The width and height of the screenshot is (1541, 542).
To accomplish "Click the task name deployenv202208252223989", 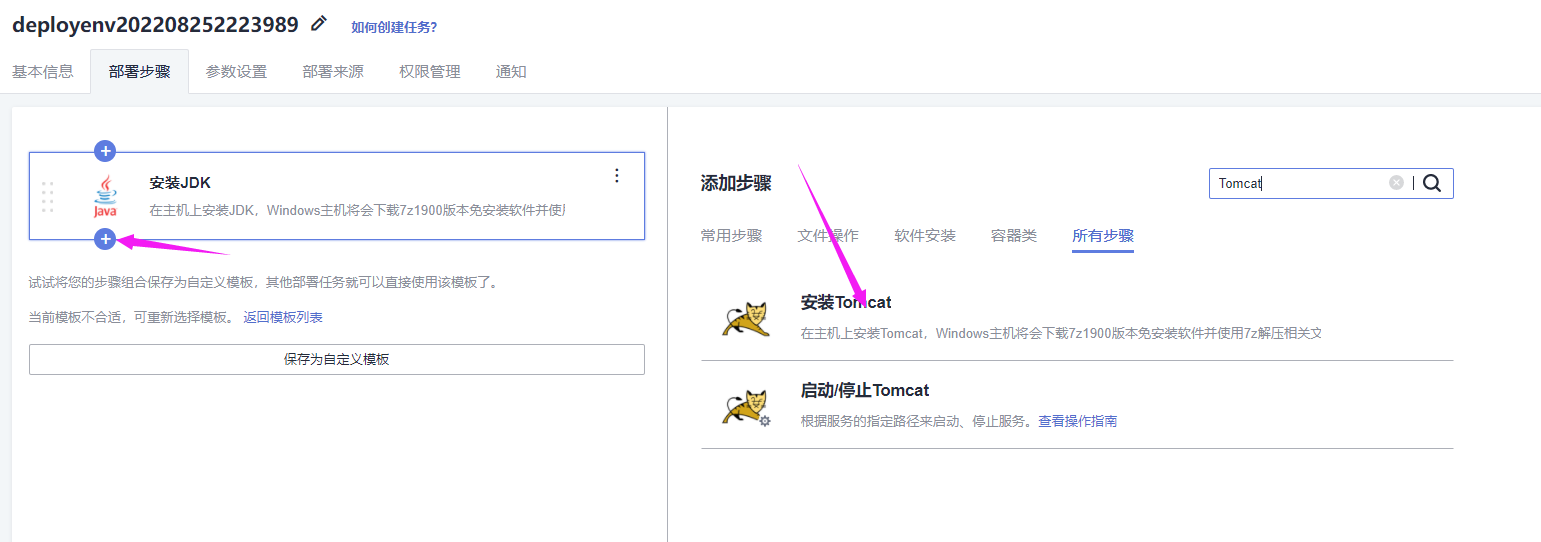I will click(155, 25).
